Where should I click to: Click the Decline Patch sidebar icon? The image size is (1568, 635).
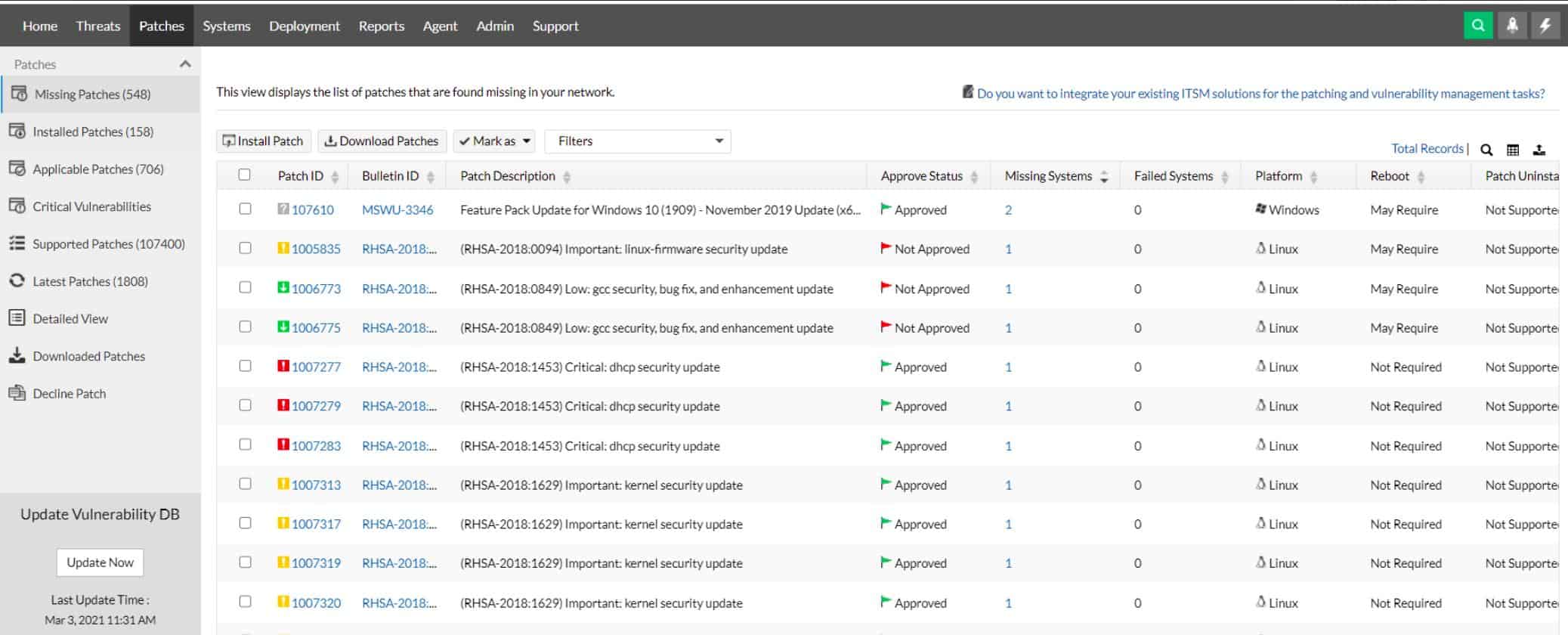[x=17, y=393]
